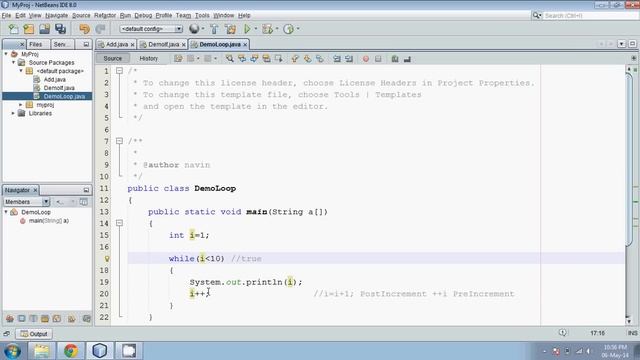
Task: Click the Uncomment editor toolbar icon
Action: [x=407, y=59]
